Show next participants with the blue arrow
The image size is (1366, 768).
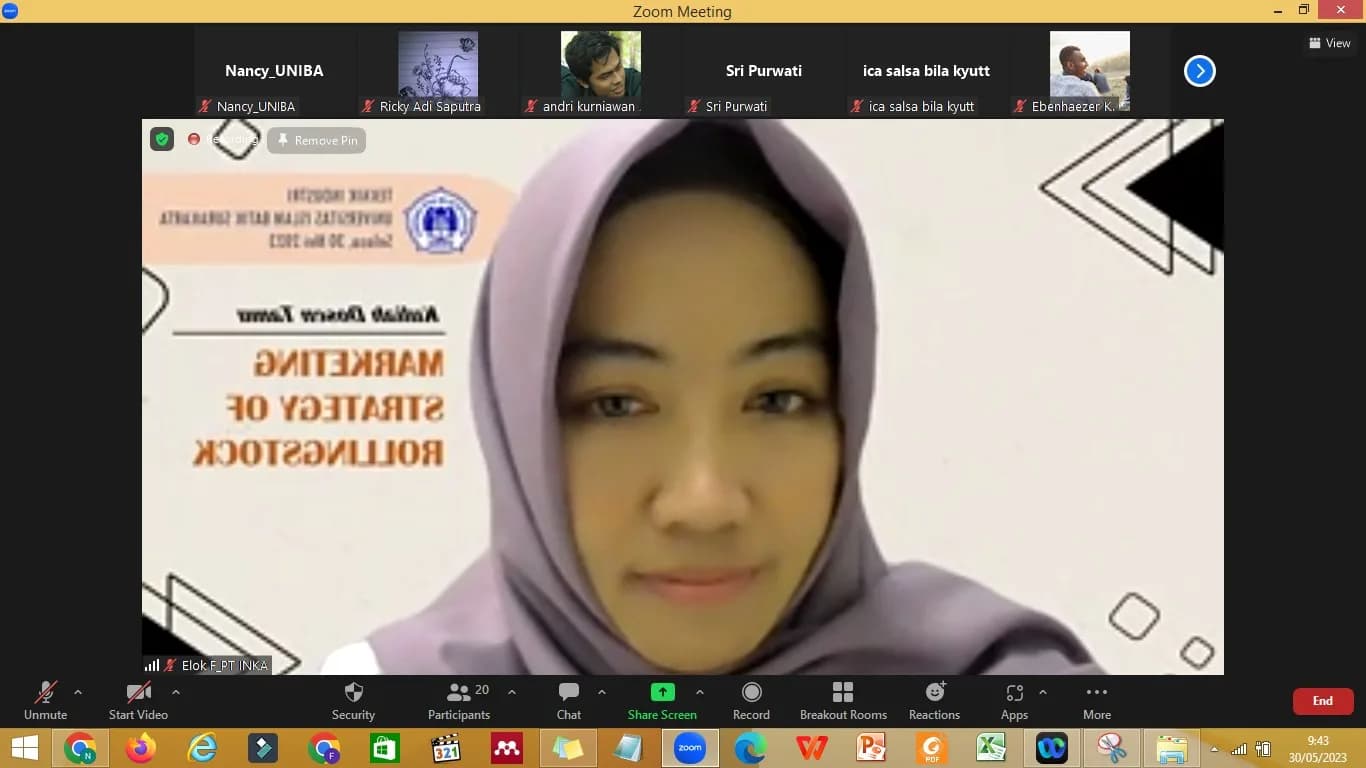[1199, 71]
